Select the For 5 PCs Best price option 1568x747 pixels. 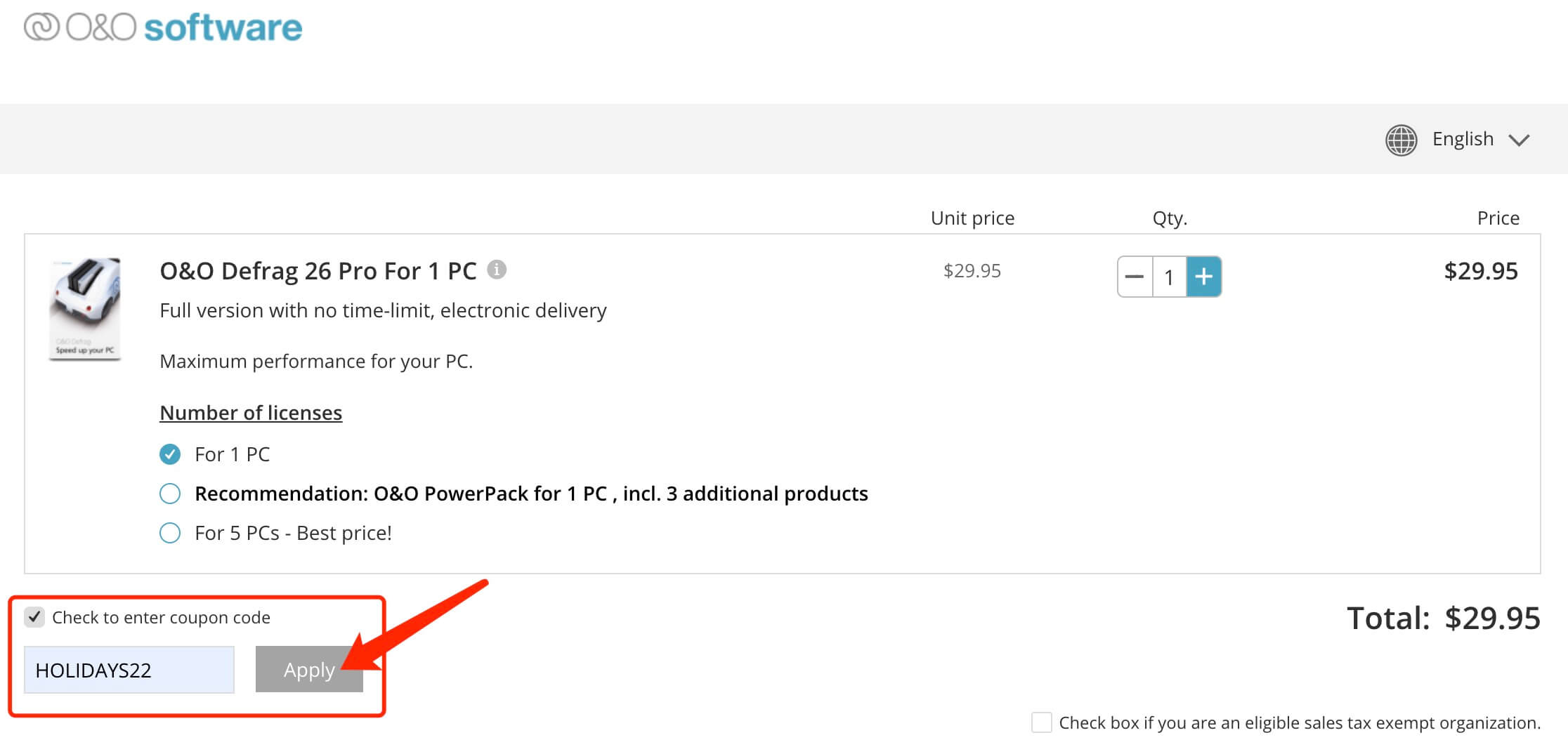pyautogui.click(x=170, y=533)
